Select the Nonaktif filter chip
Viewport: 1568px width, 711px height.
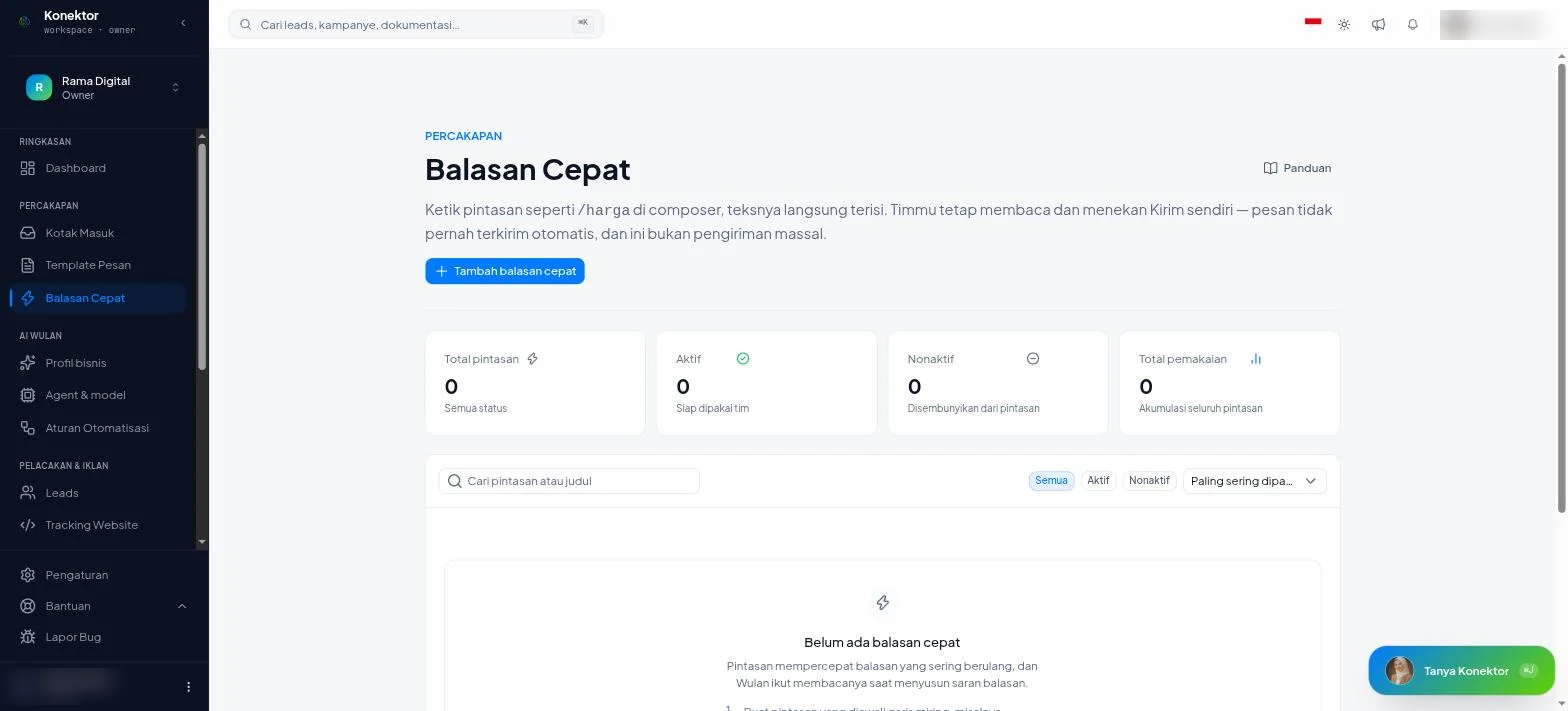click(x=1149, y=481)
